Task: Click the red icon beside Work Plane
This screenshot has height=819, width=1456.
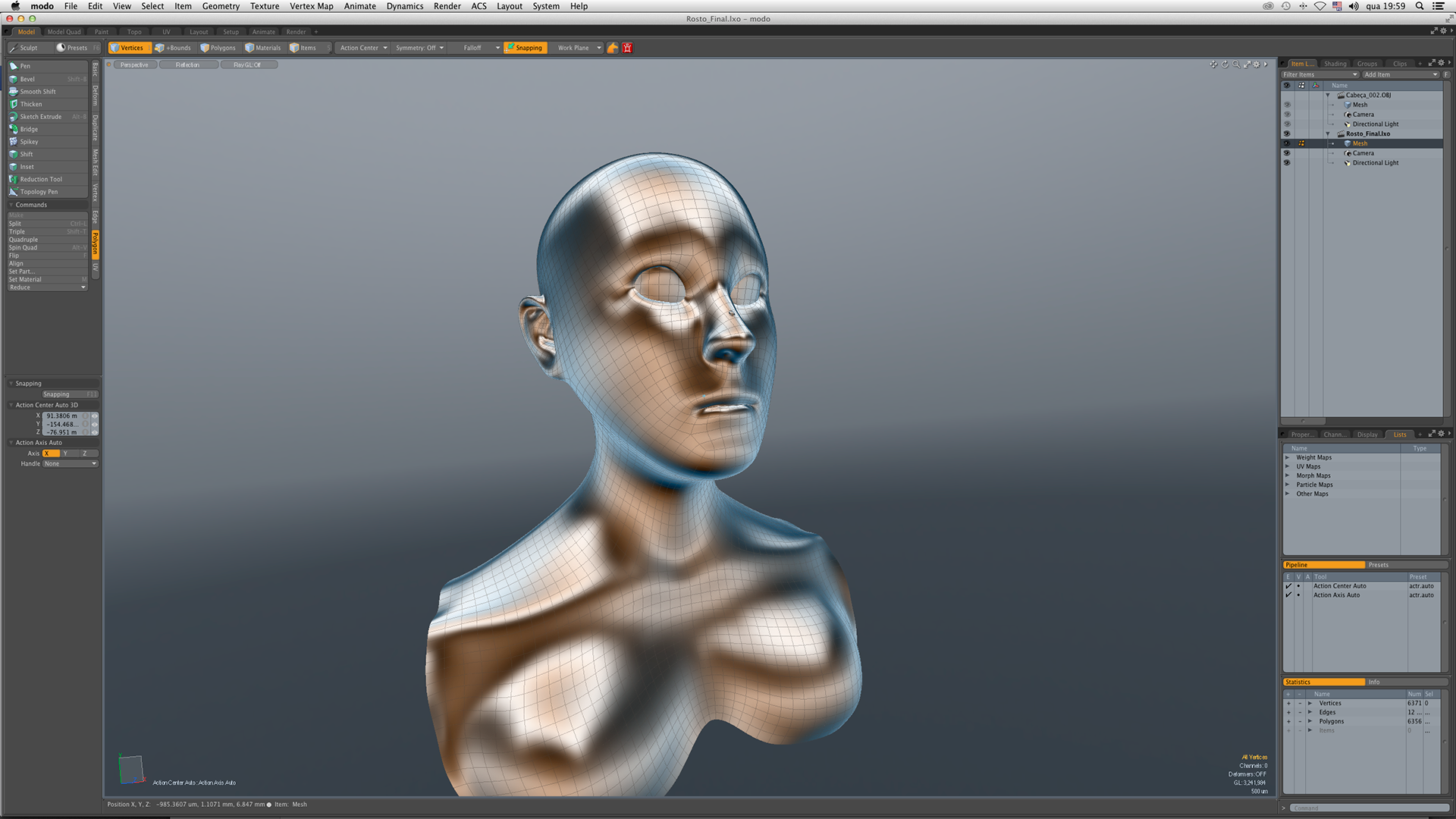Action: tap(627, 48)
